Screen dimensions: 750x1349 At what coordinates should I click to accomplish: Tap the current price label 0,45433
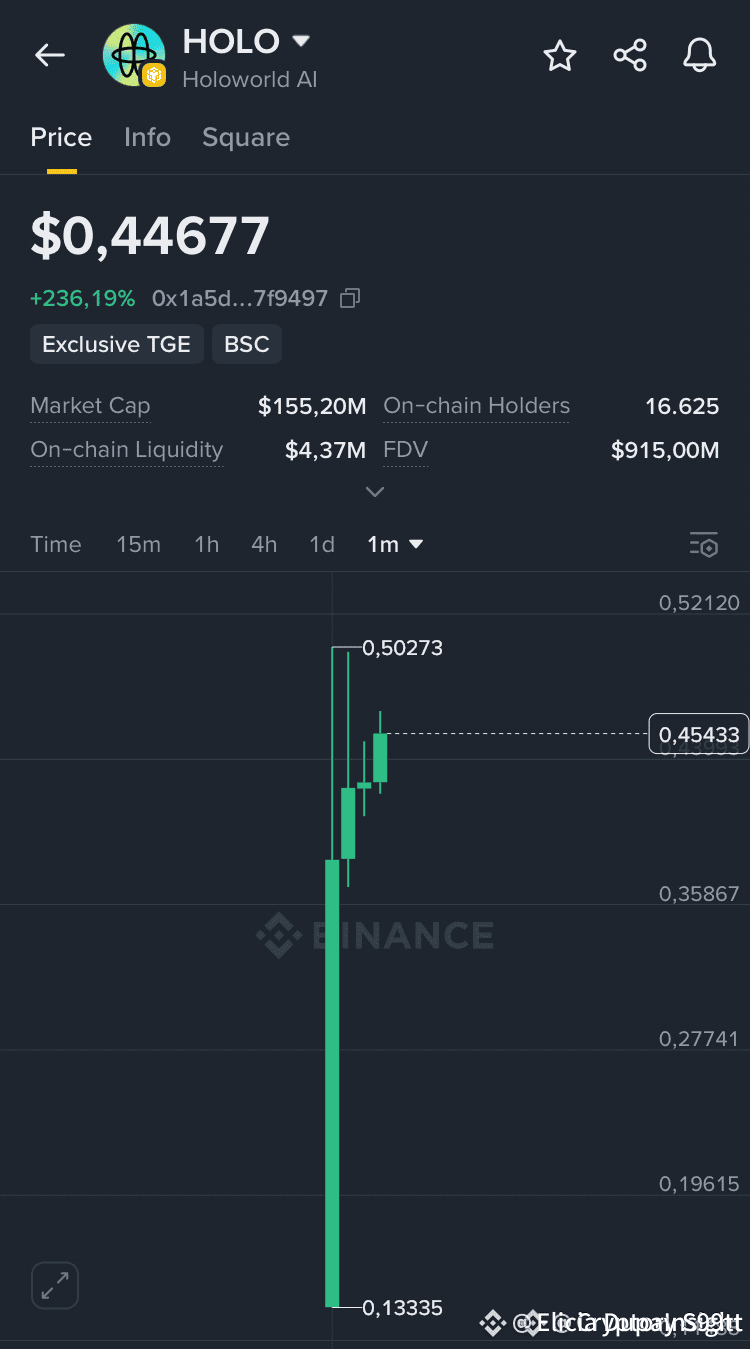click(699, 735)
